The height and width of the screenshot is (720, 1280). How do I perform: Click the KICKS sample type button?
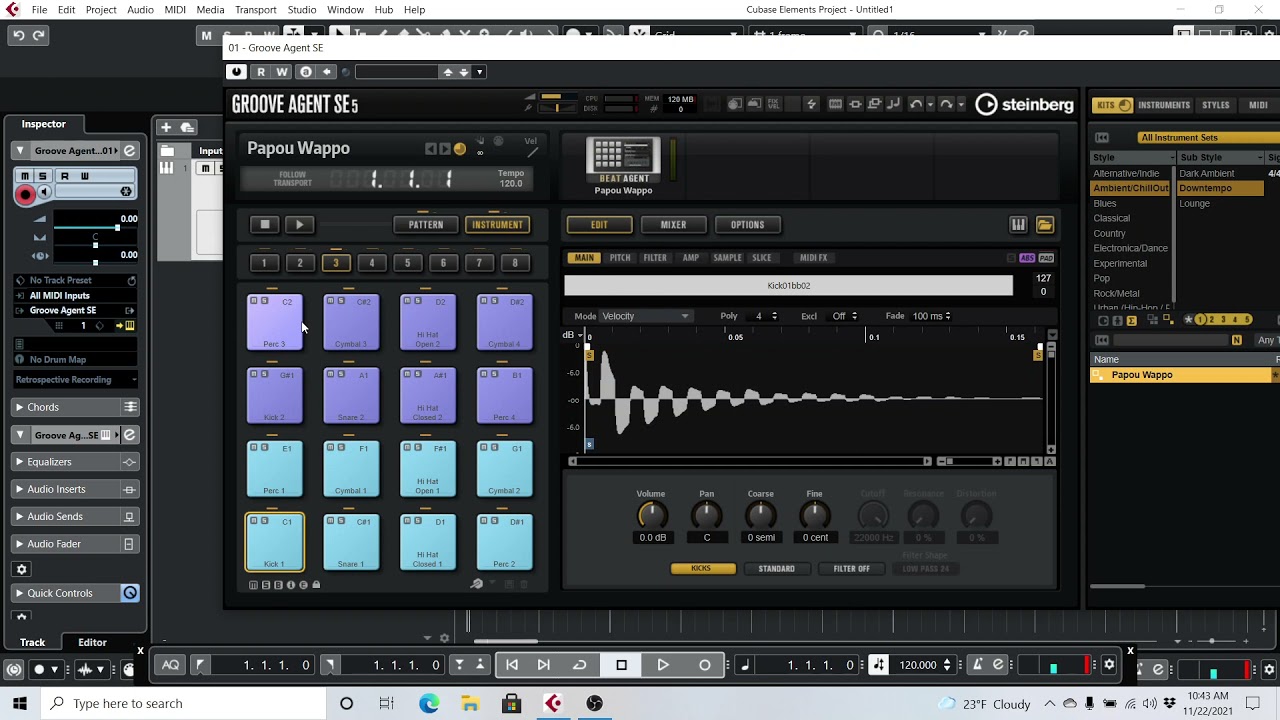pos(703,569)
